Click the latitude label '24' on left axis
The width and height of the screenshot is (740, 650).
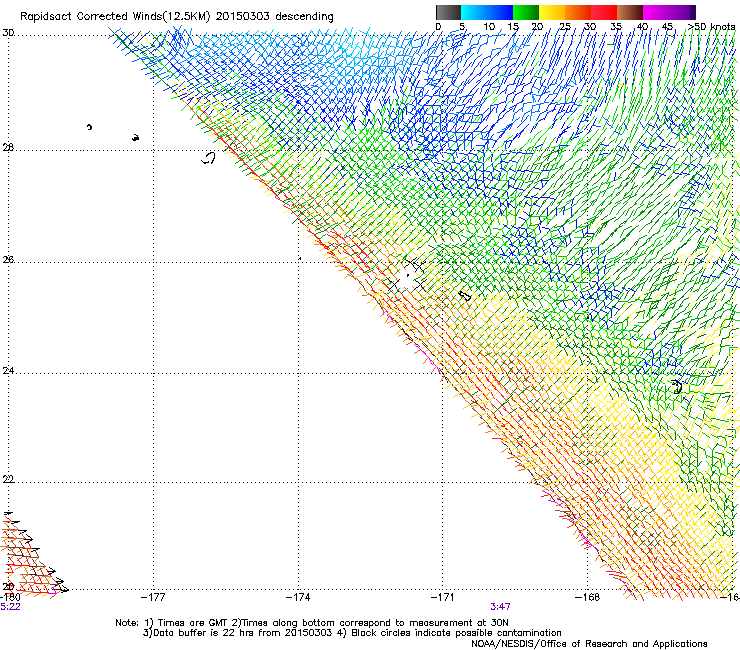8,371
